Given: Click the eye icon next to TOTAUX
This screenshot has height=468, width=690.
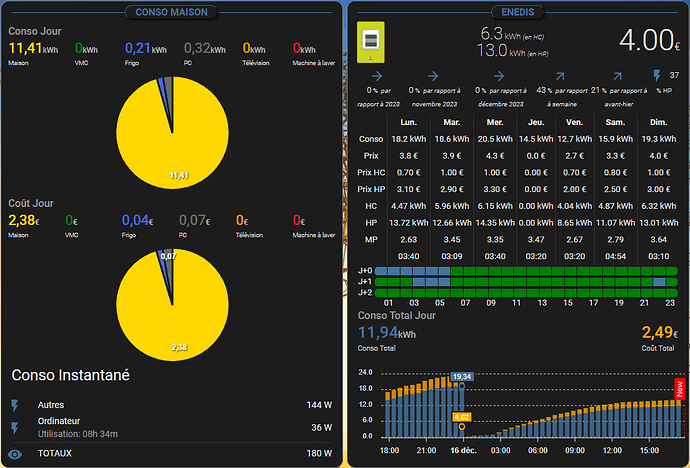Looking at the screenshot, I should (x=15, y=453).
